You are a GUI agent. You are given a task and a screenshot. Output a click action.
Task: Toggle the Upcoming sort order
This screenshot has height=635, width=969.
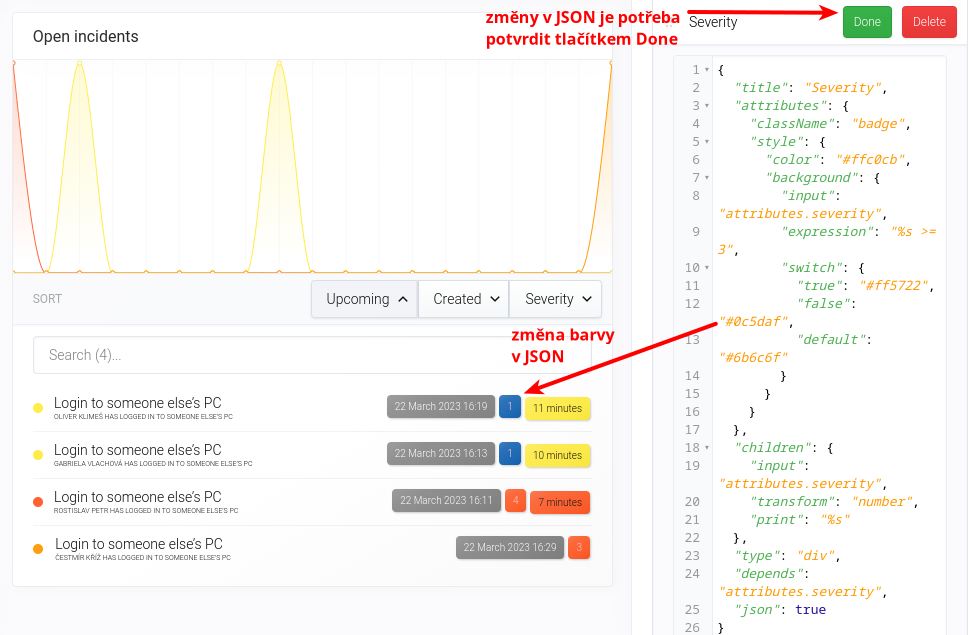click(x=364, y=299)
